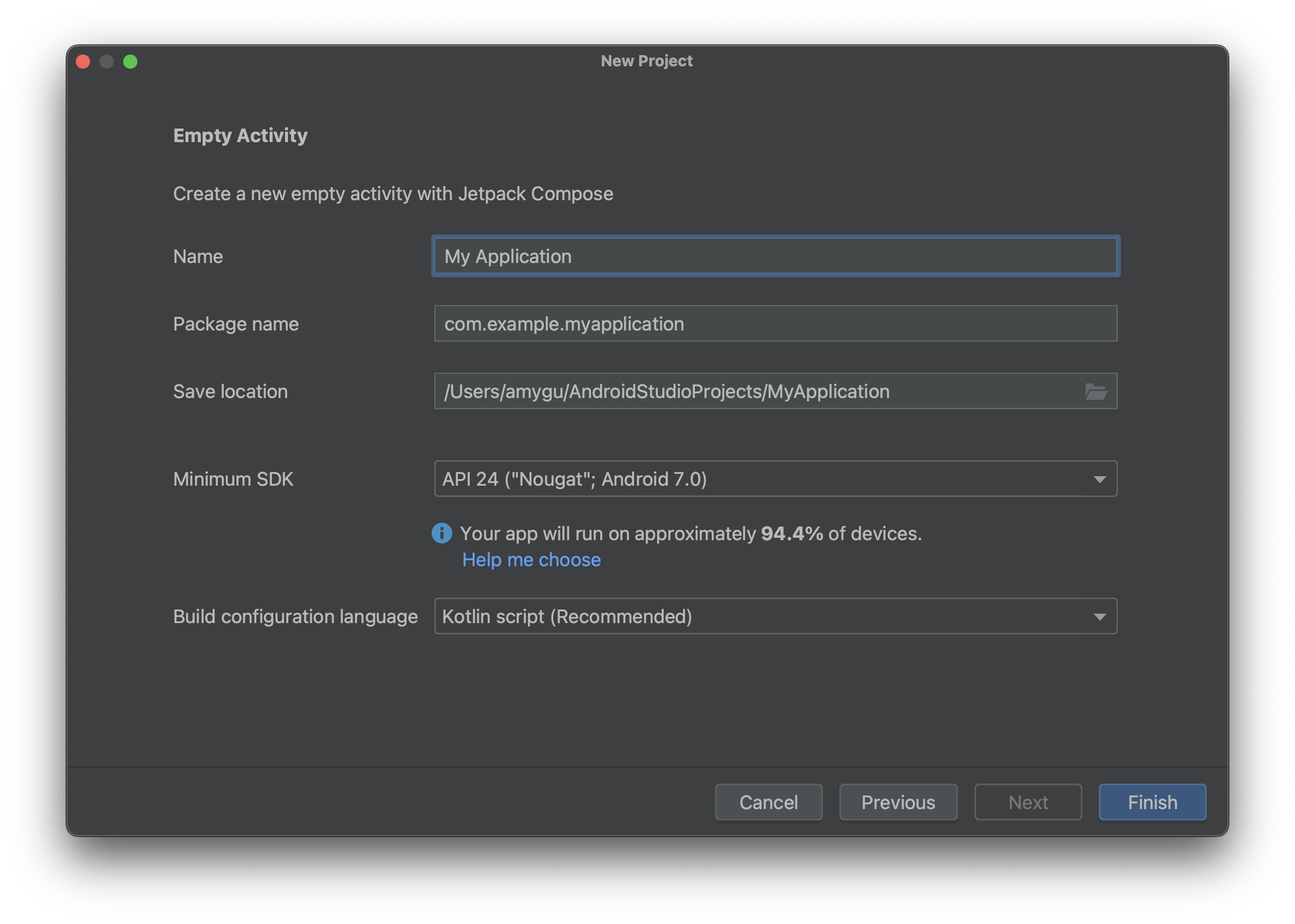
Task: Click the Finish button to create project
Action: pyautogui.click(x=1153, y=802)
